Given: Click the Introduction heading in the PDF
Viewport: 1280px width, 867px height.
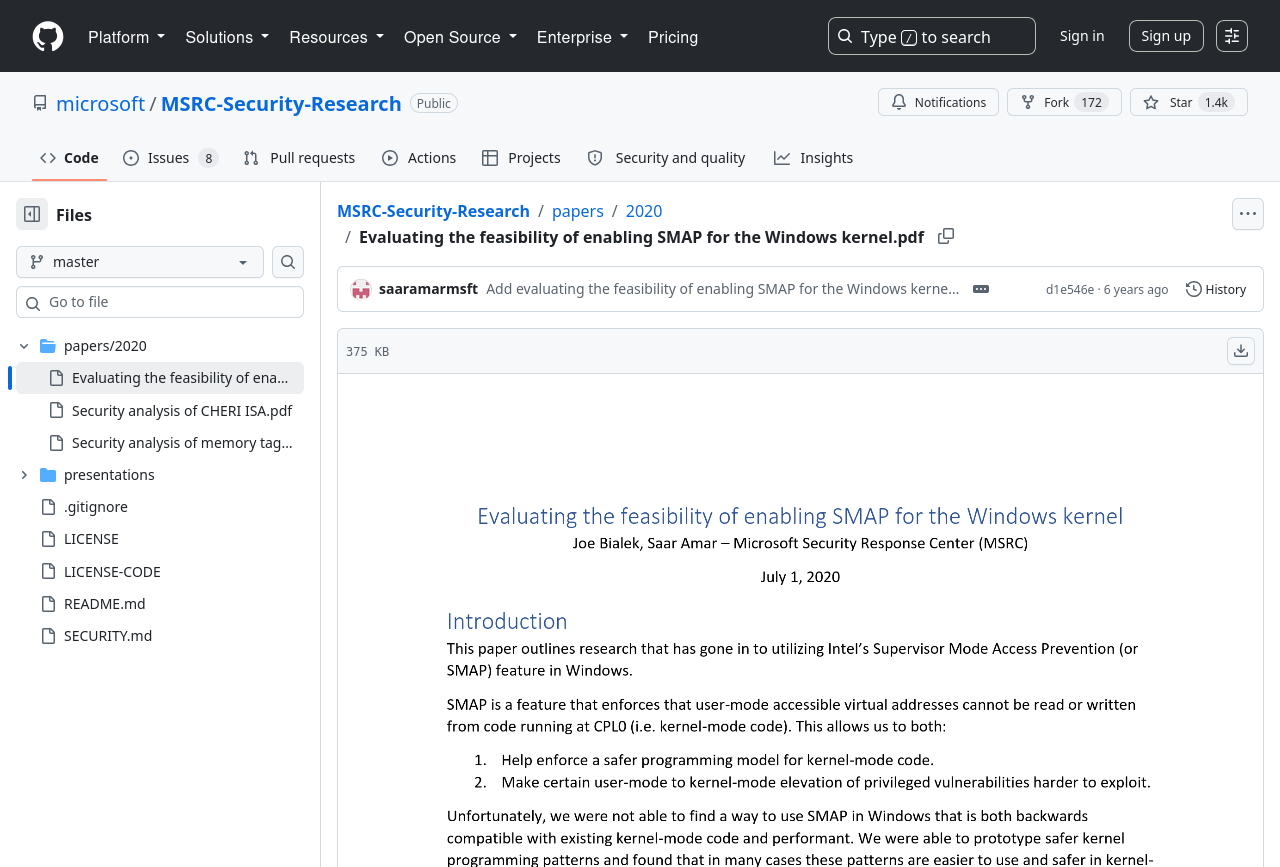Looking at the screenshot, I should tap(507, 621).
